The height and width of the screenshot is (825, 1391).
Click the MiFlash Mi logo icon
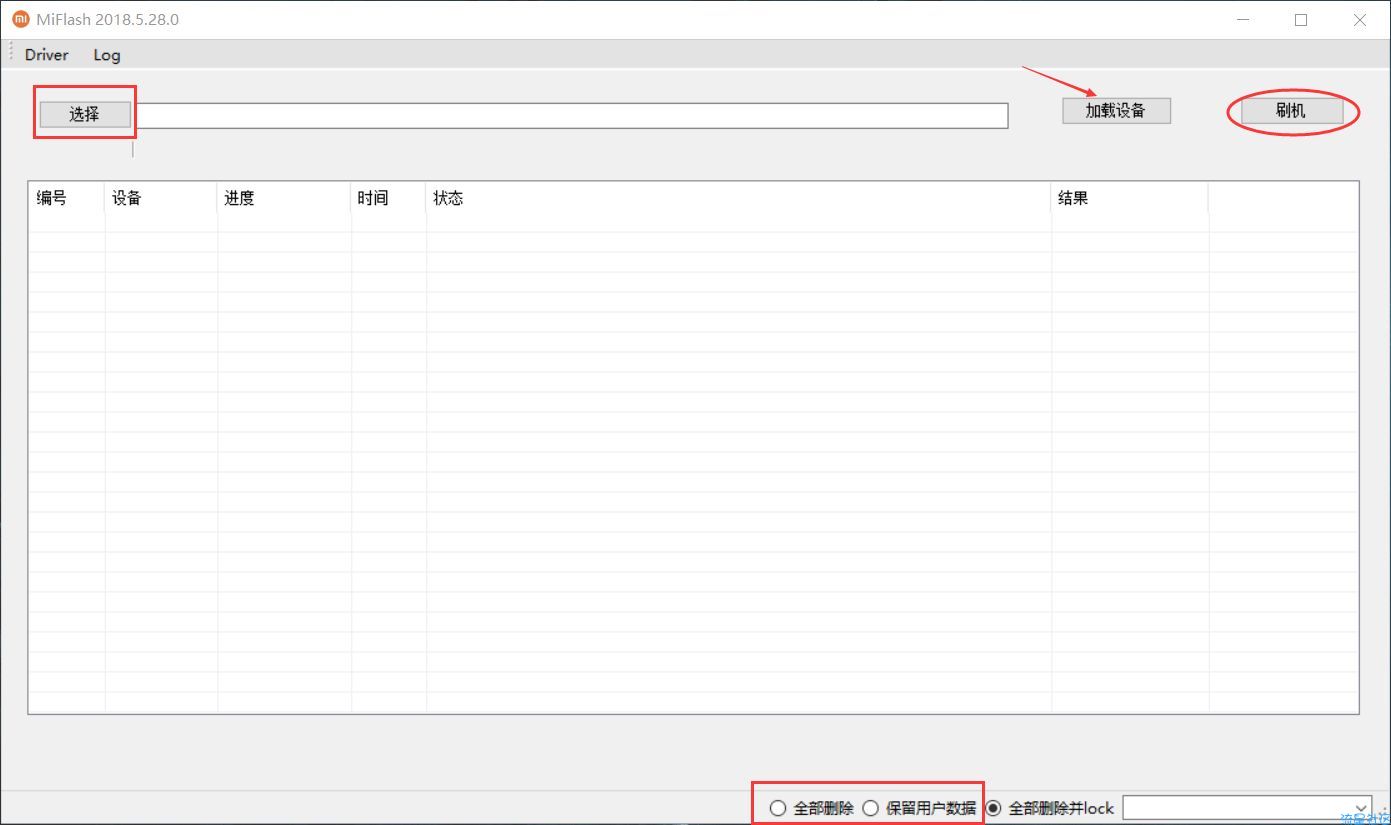20,19
